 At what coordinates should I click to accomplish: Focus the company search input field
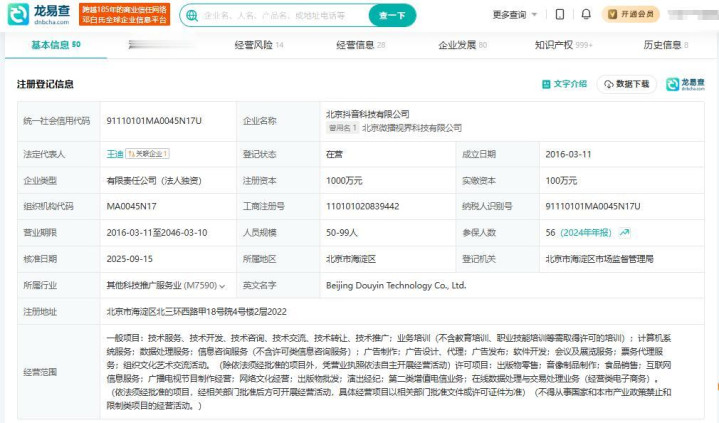(280, 16)
